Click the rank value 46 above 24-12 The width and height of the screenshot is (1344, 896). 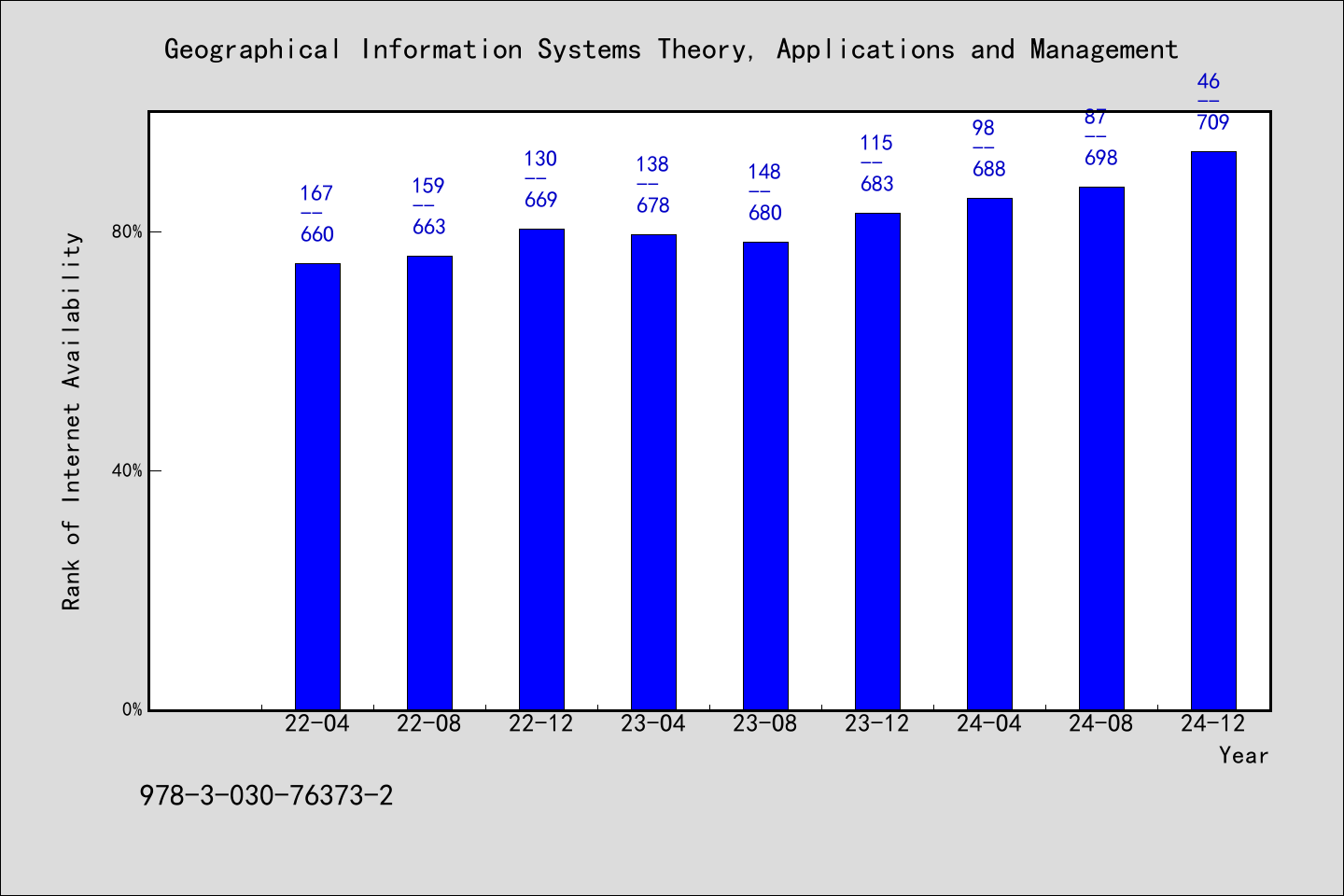(x=1209, y=81)
